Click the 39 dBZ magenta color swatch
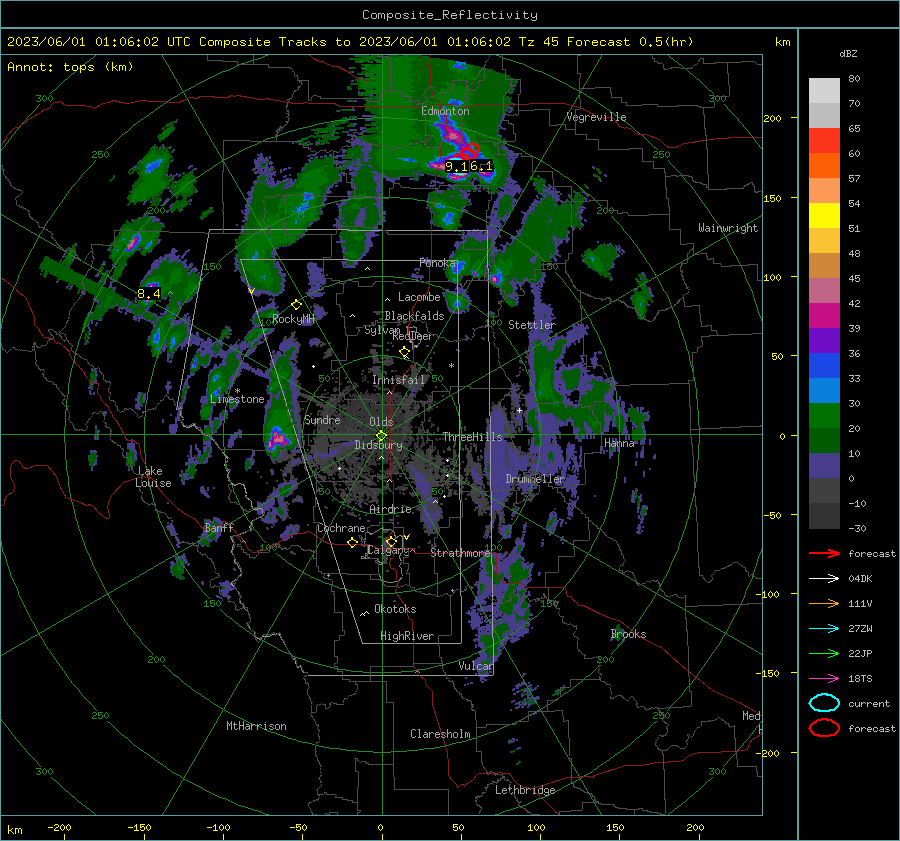The height and width of the screenshot is (841, 900). (x=824, y=315)
